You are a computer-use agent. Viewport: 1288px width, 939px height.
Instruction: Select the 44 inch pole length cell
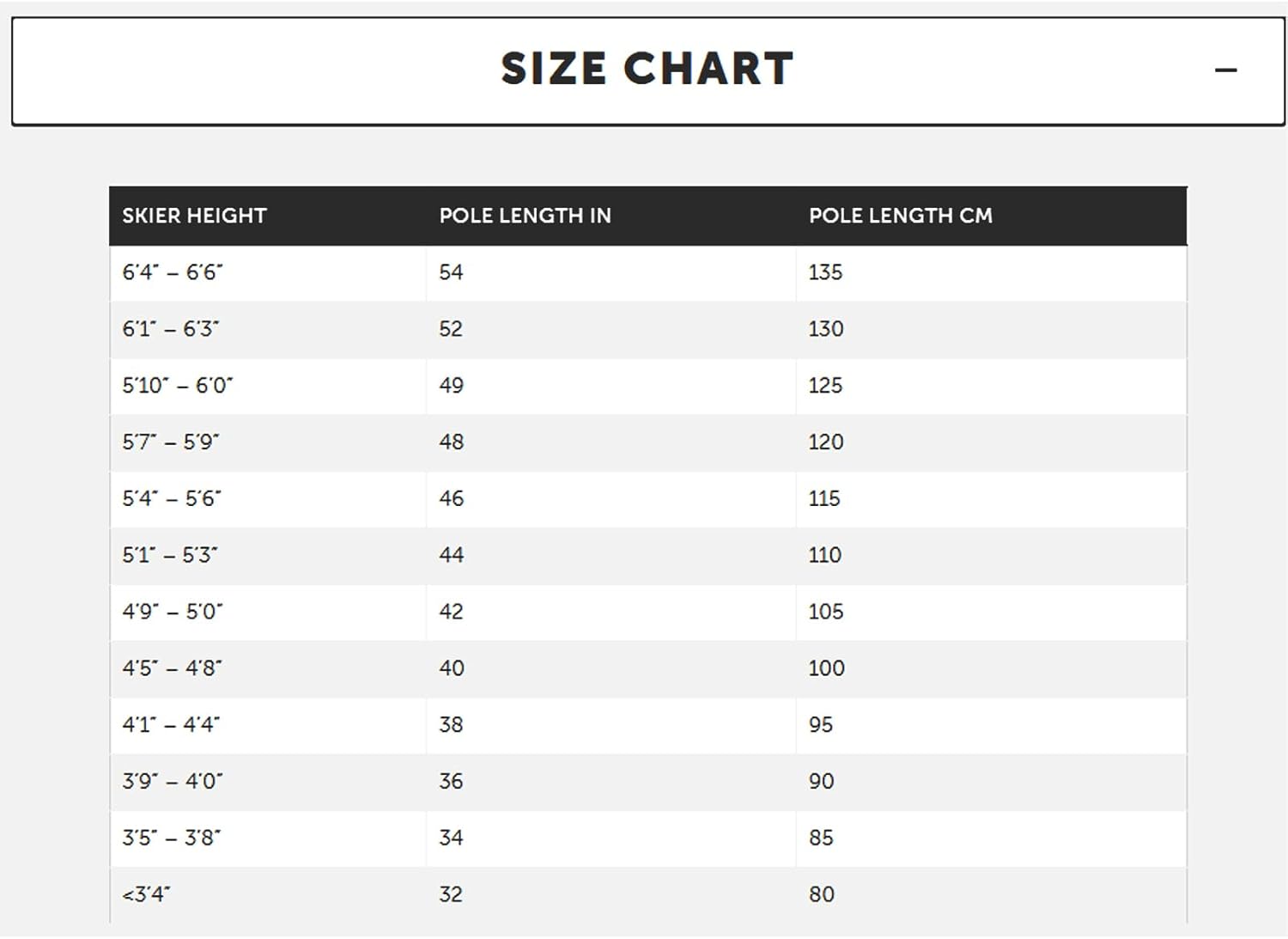(x=451, y=555)
